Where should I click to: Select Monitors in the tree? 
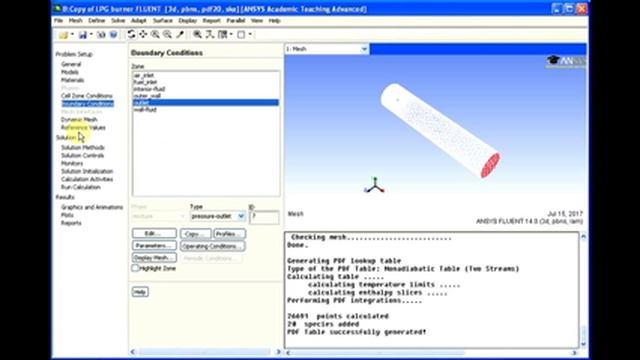point(72,163)
